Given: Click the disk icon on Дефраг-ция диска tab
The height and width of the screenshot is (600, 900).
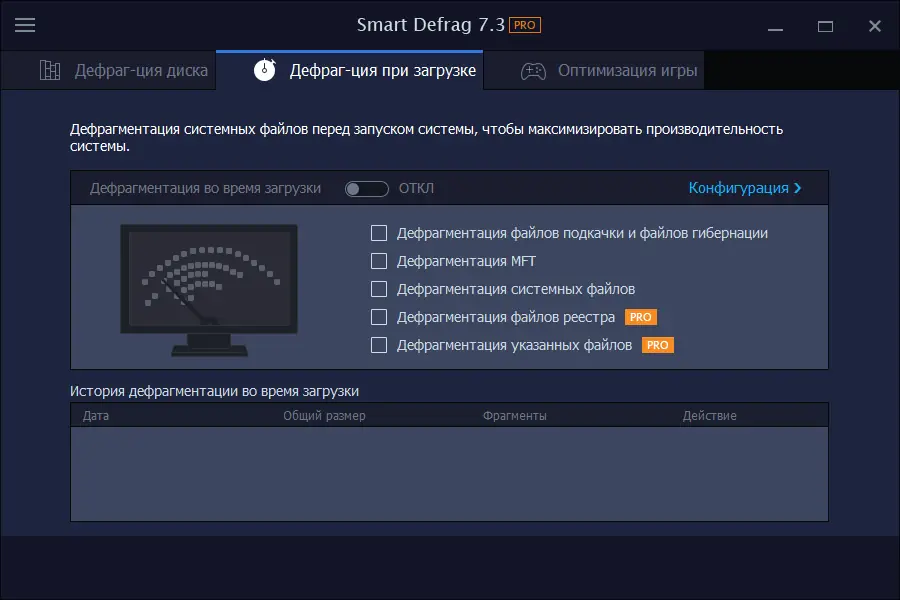Looking at the screenshot, I should pyautogui.click(x=48, y=69).
